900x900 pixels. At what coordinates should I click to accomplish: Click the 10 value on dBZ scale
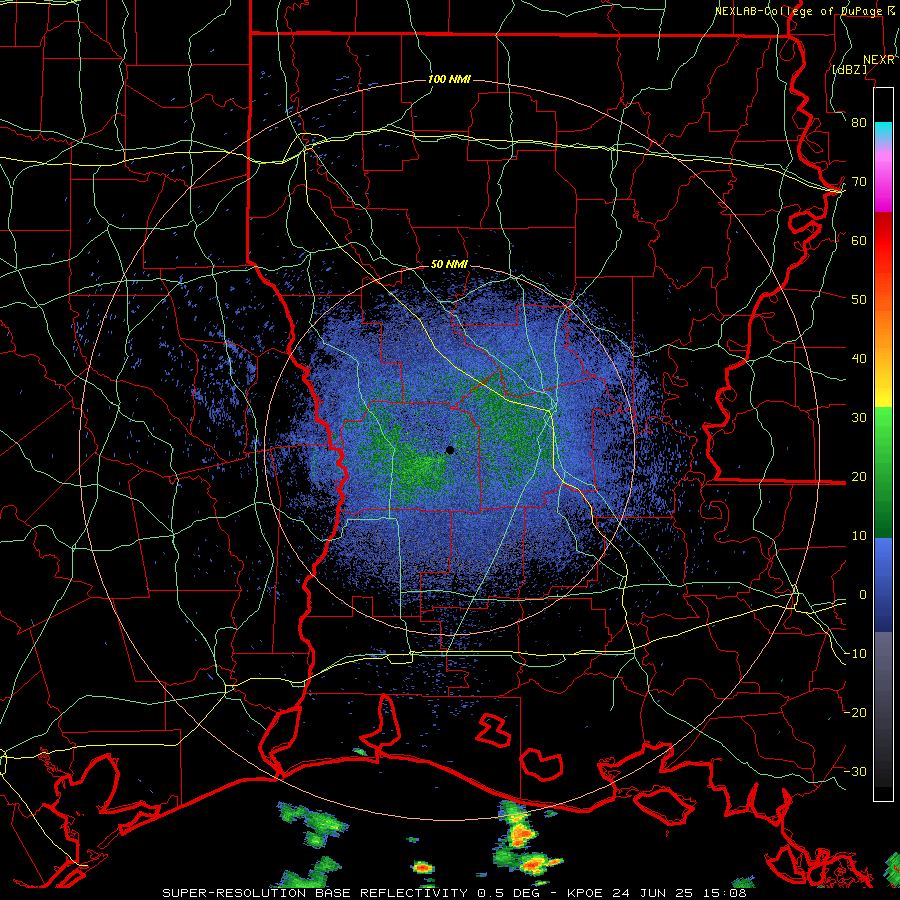coord(859,536)
